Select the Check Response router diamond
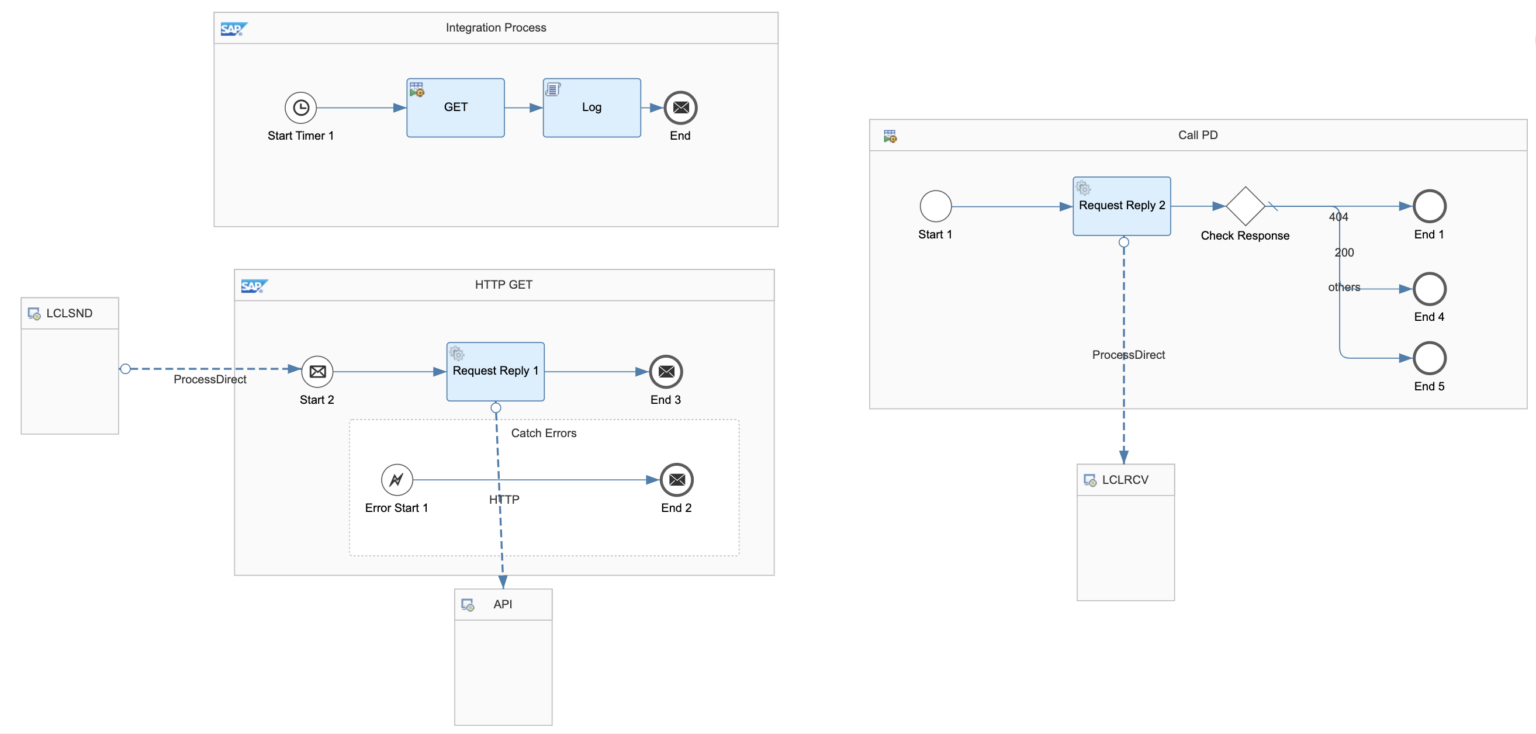 1246,206
